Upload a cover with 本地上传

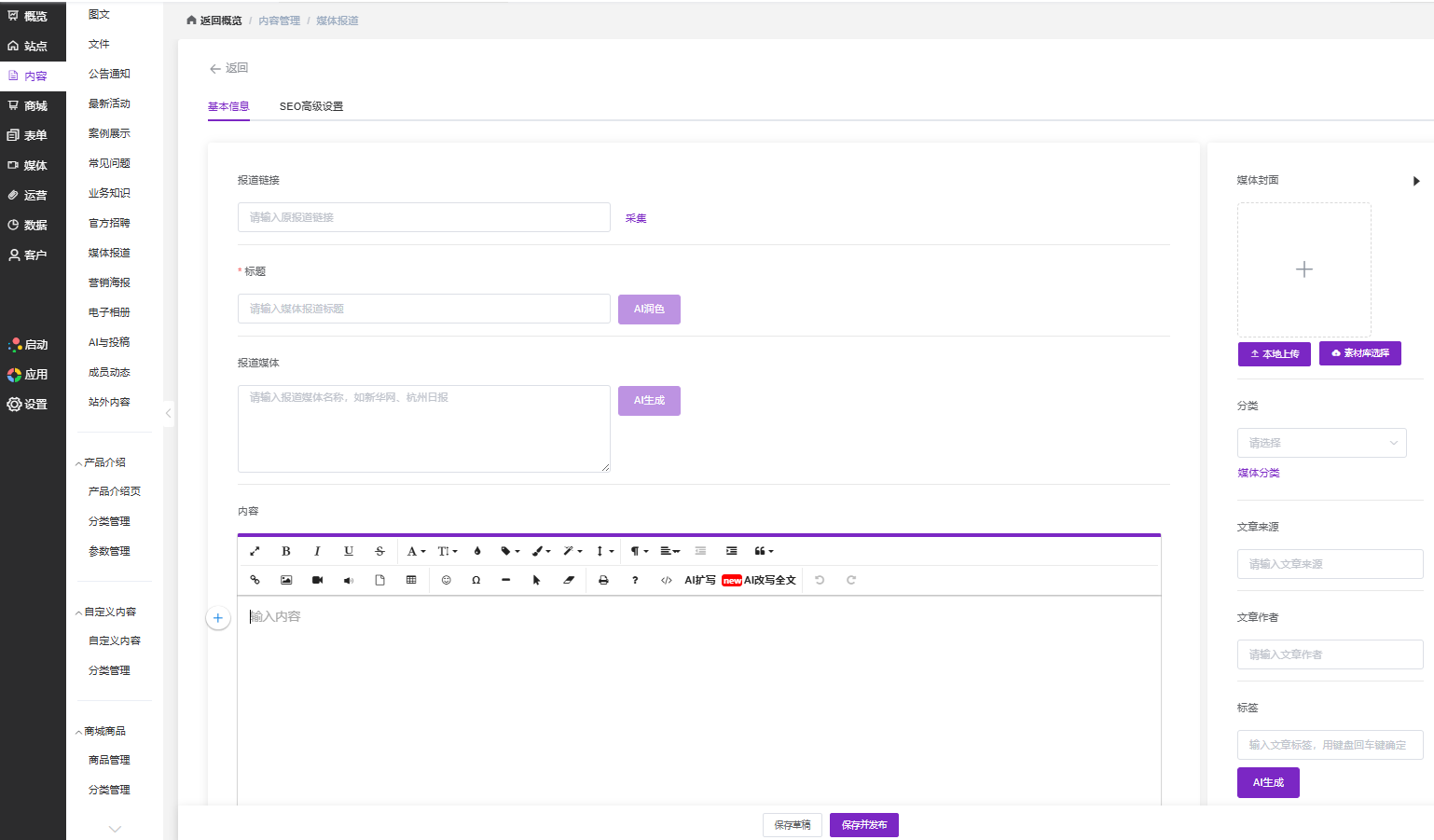tap(1275, 354)
